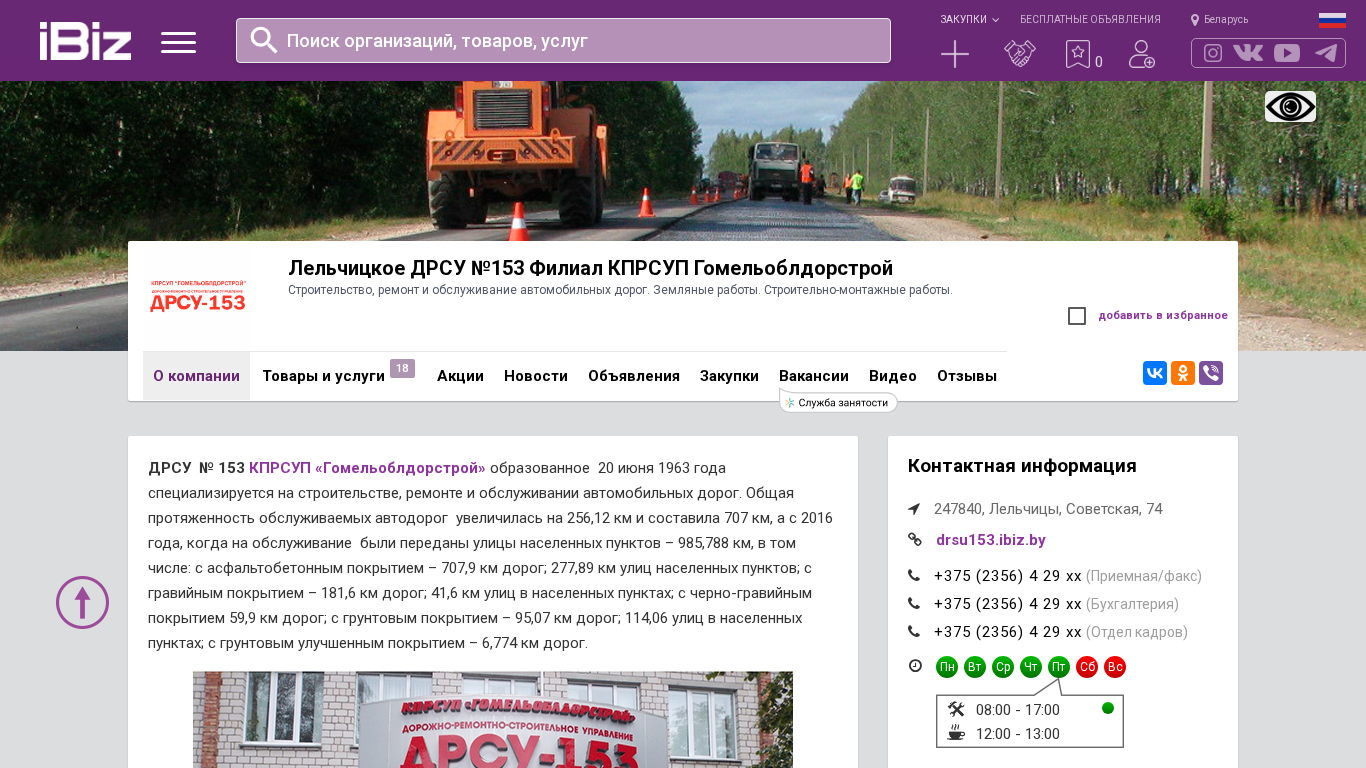The width and height of the screenshot is (1366, 768).
Task: Open the iBiz home logo
Action: (x=85, y=41)
